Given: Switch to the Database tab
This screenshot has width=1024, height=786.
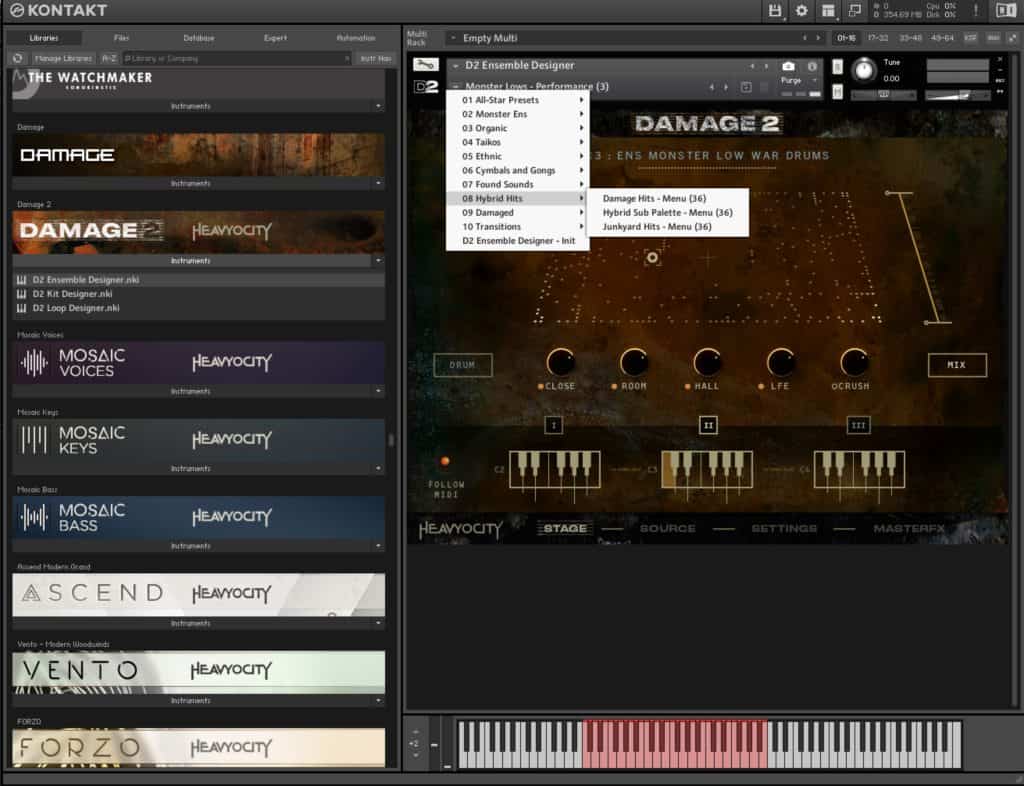Looking at the screenshot, I should (199, 38).
